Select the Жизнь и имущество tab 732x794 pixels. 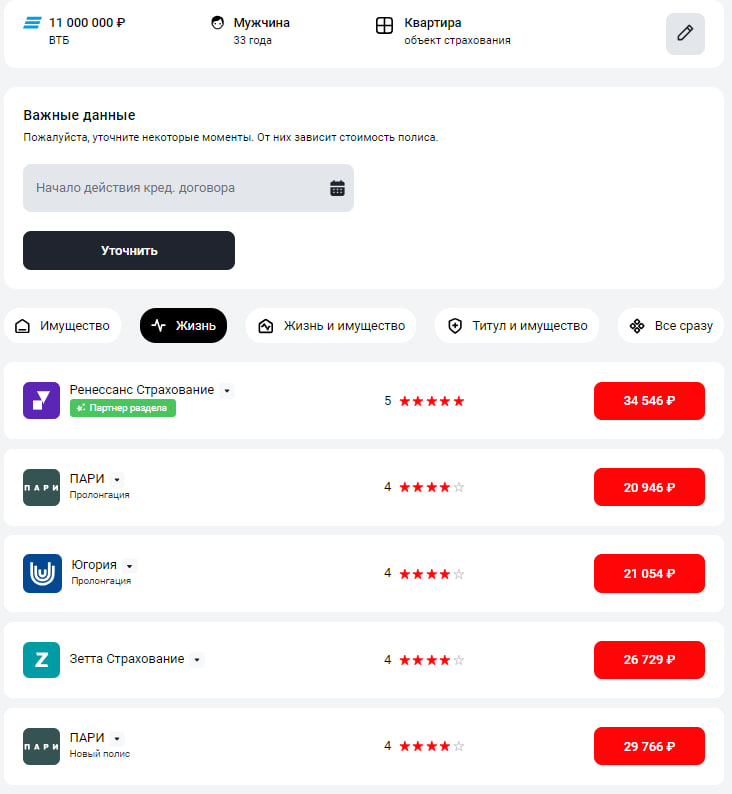pyautogui.click(x=331, y=326)
